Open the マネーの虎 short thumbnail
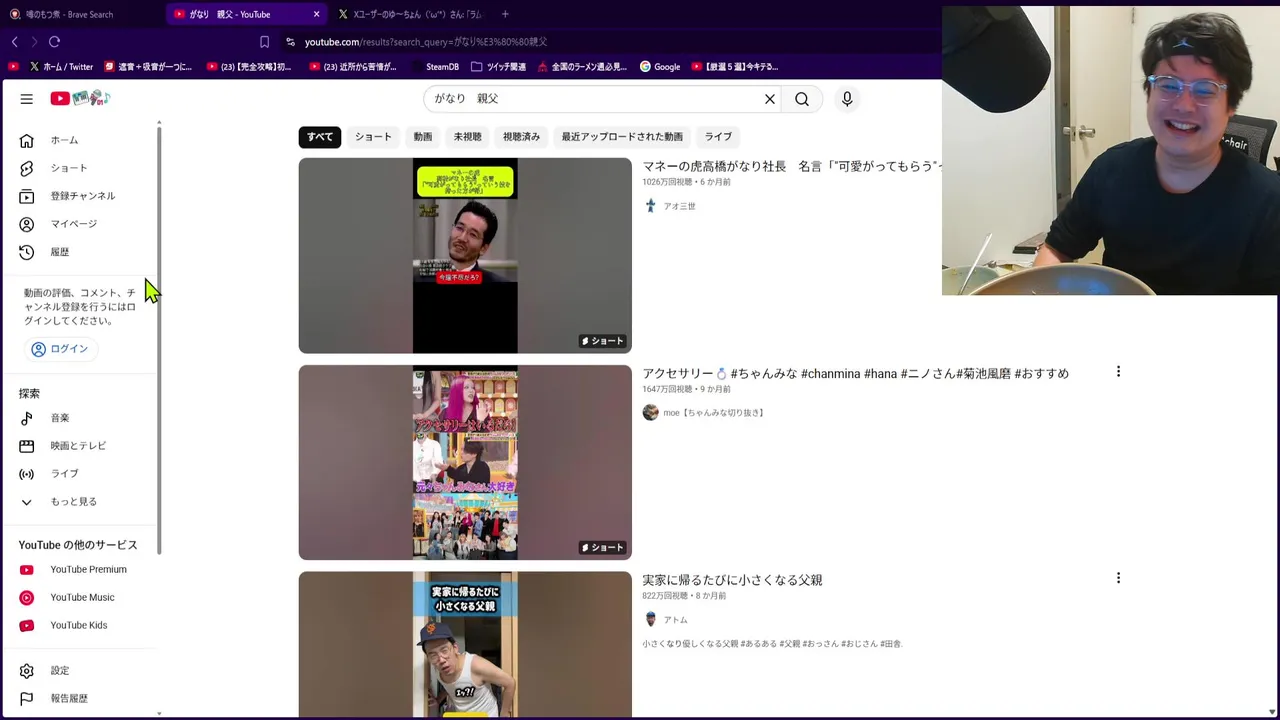Viewport: 1280px width, 720px height. (465, 256)
